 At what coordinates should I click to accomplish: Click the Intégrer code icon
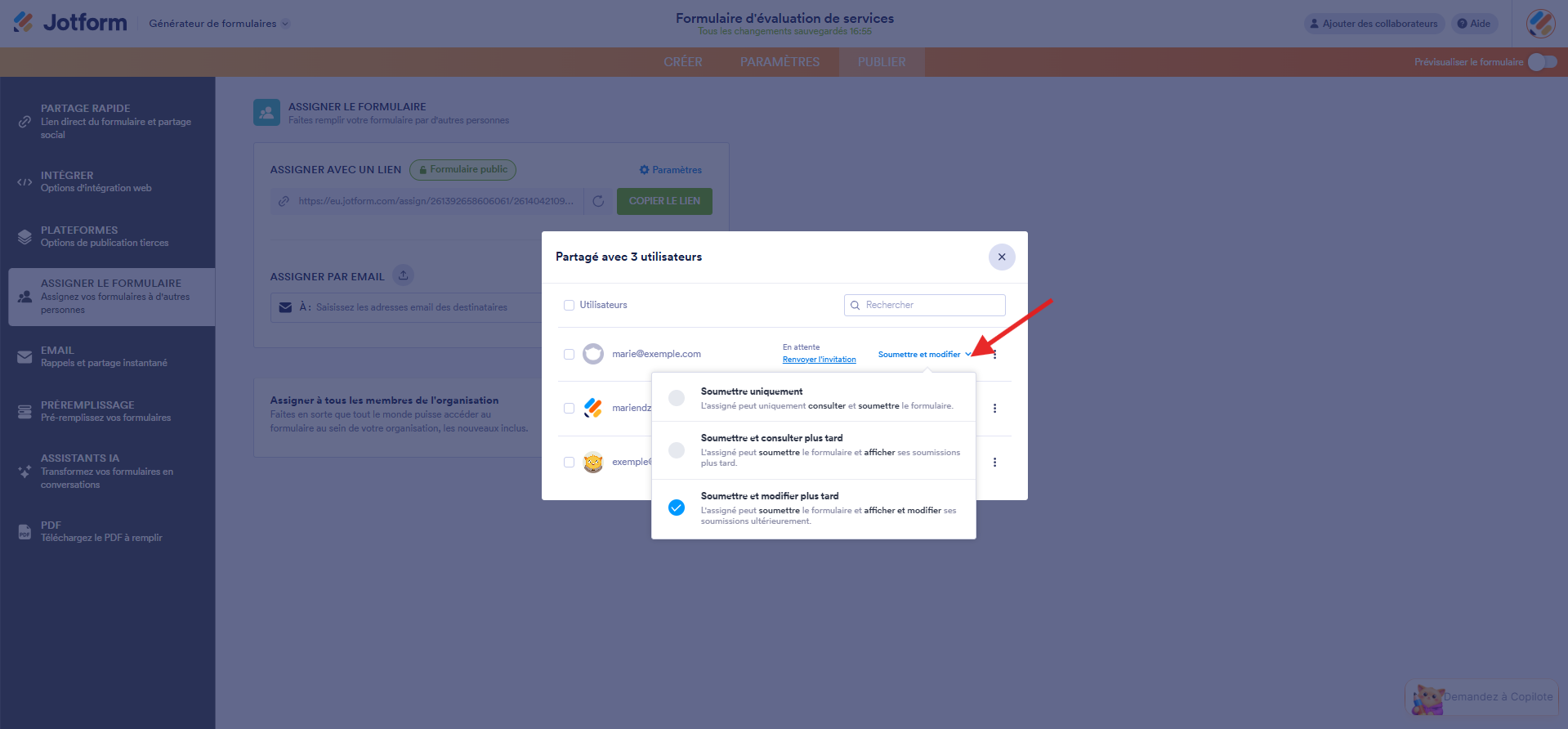(x=25, y=181)
